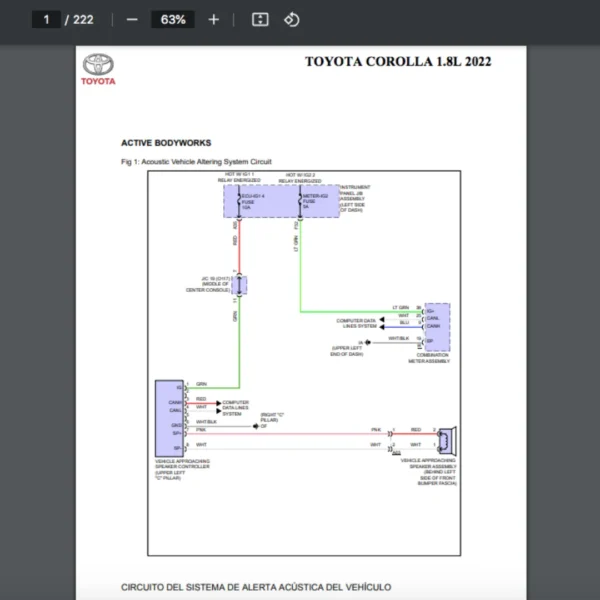Click the Vehicle Approaching Speaker Controller label
This screenshot has width=600, height=600.
(182, 470)
